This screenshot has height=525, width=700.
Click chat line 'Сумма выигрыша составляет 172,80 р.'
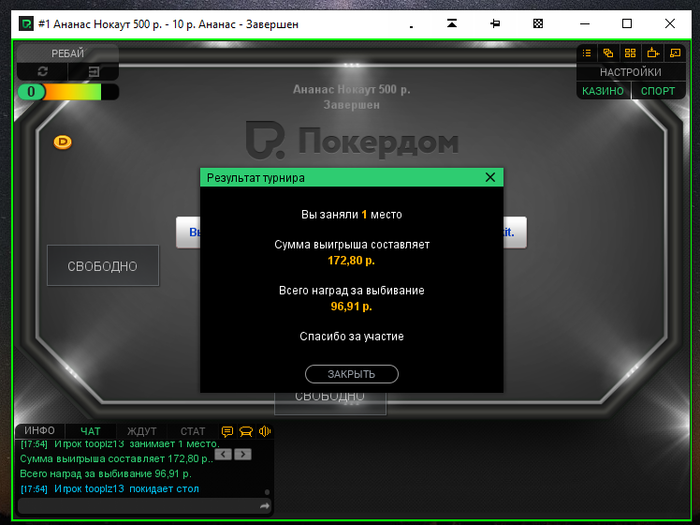(117, 459)
